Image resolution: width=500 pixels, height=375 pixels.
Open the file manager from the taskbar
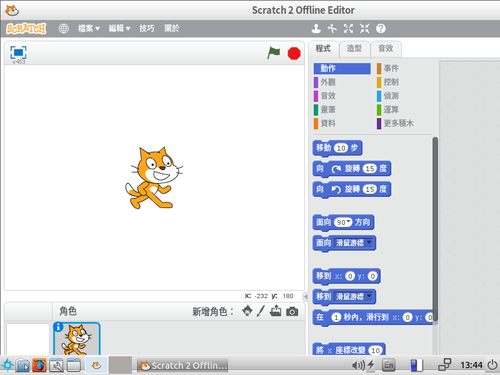(x=23, y=365)
